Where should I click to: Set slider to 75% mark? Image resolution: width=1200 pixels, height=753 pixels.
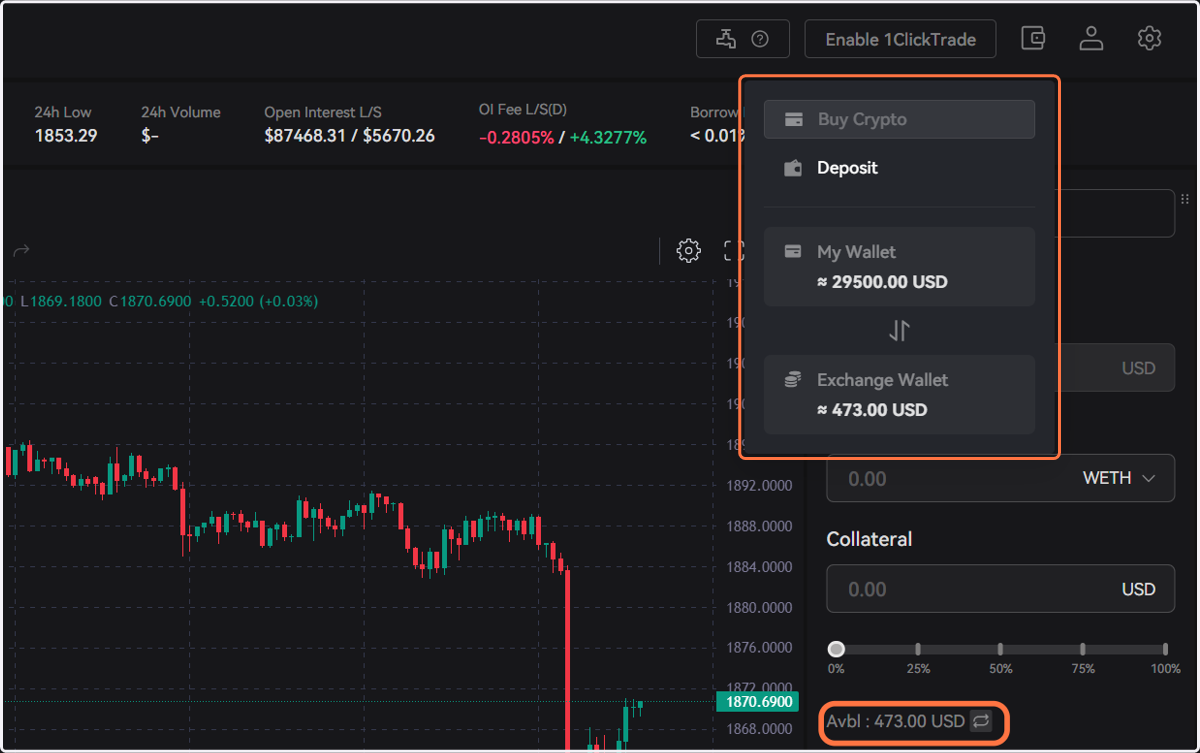click(1083, 649)
